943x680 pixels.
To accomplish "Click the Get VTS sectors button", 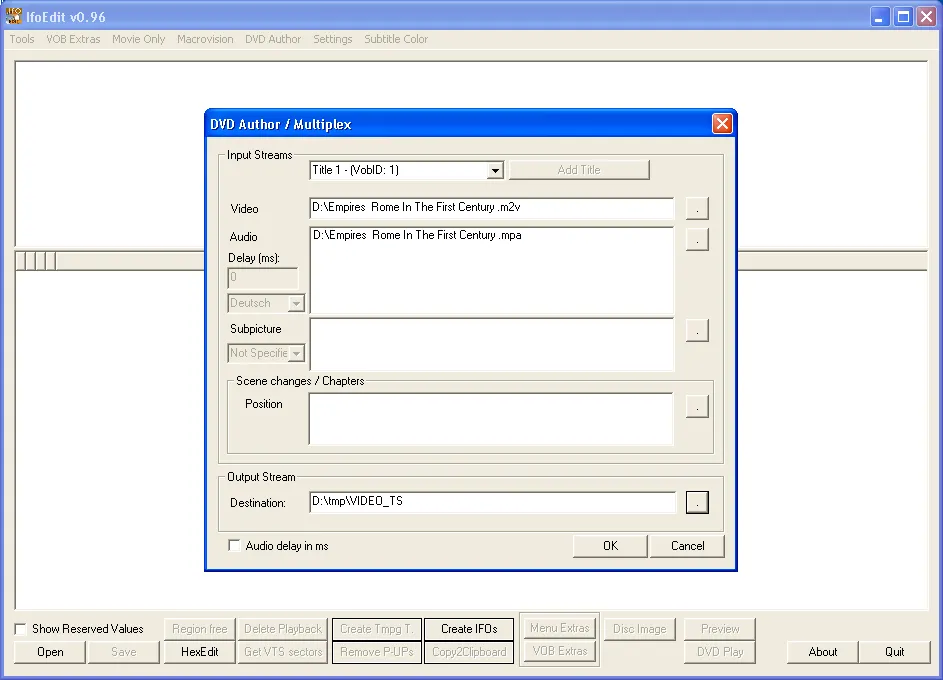I will tap(283, 652).
